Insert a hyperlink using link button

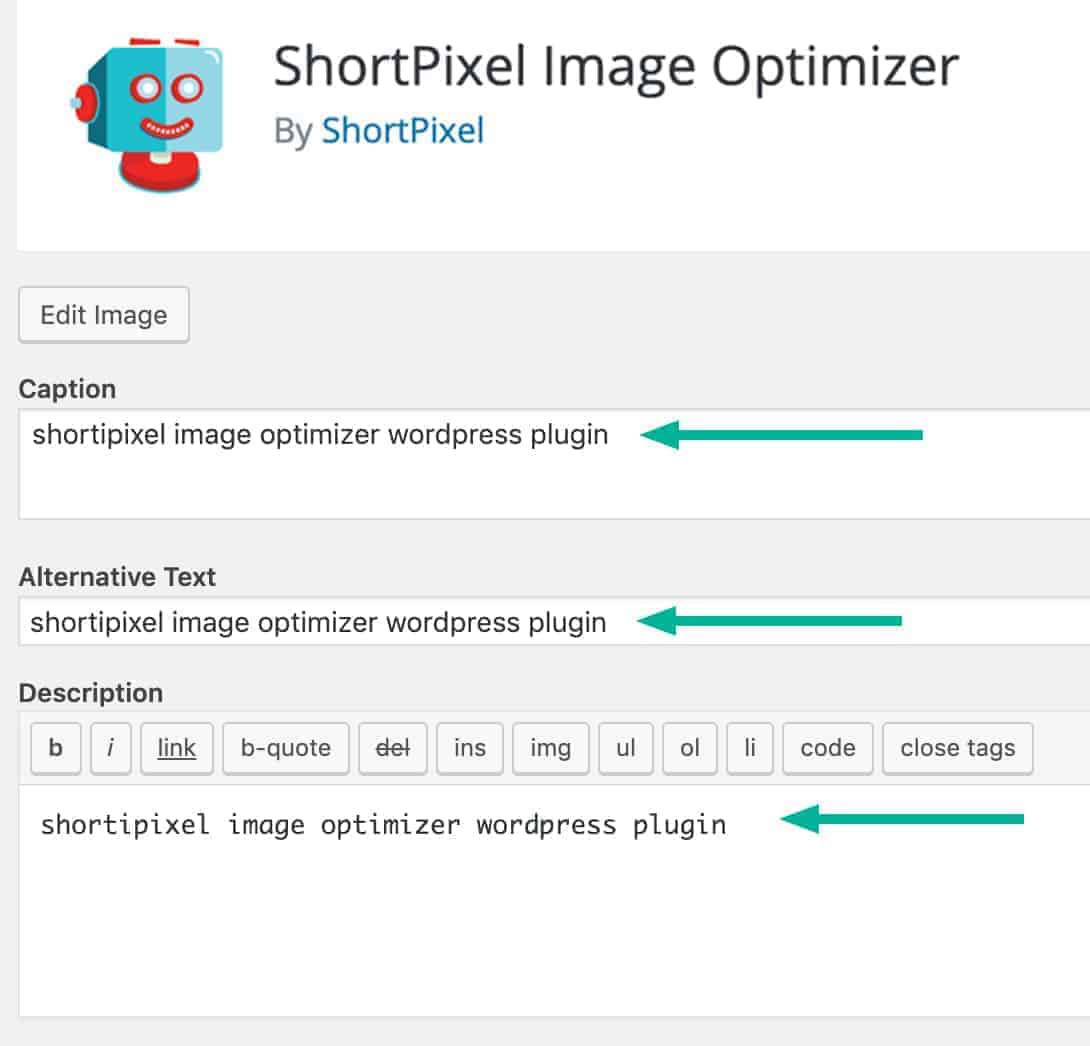click(177, 749)
